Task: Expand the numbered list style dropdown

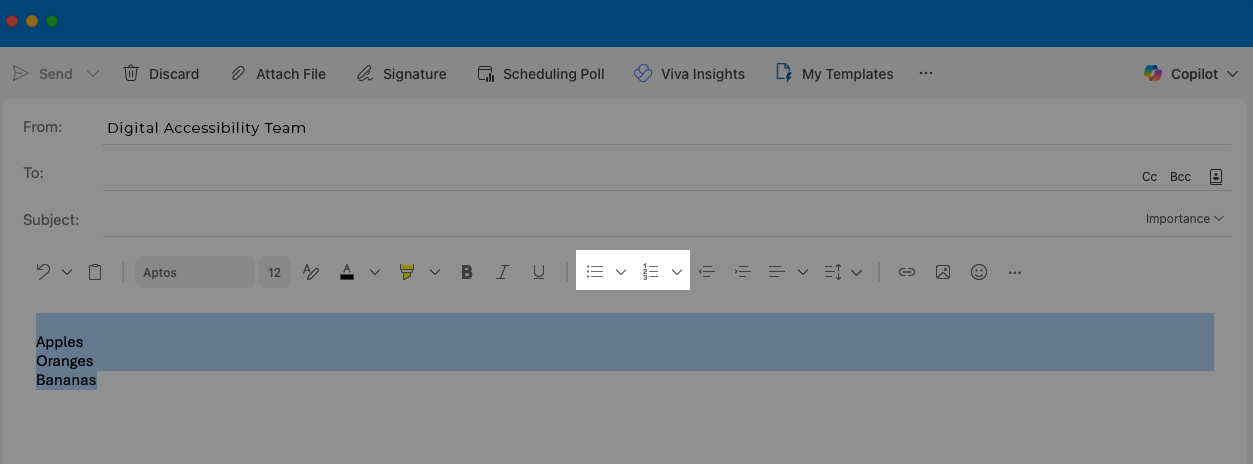Action: click(677, 272)
